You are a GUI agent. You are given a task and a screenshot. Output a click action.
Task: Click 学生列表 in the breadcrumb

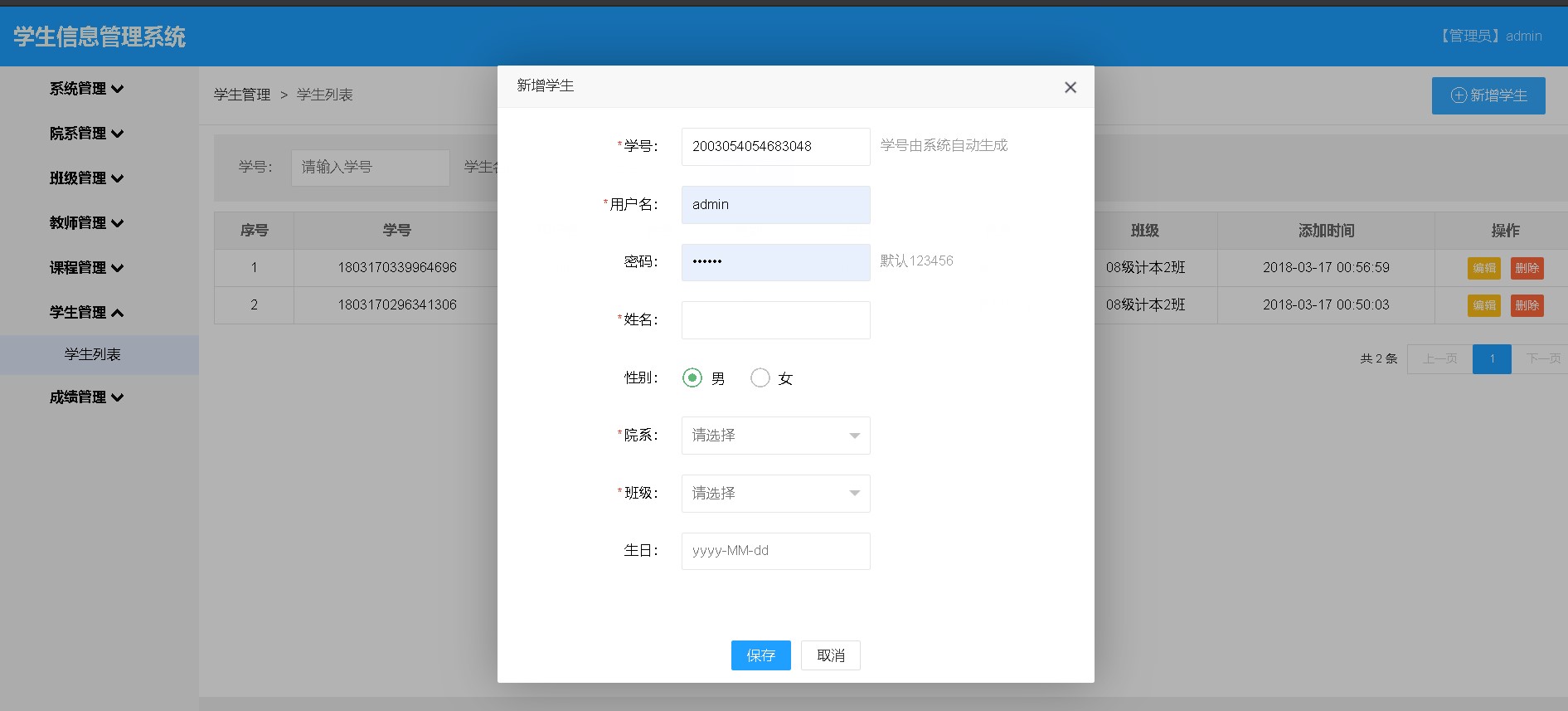[325, 95]
